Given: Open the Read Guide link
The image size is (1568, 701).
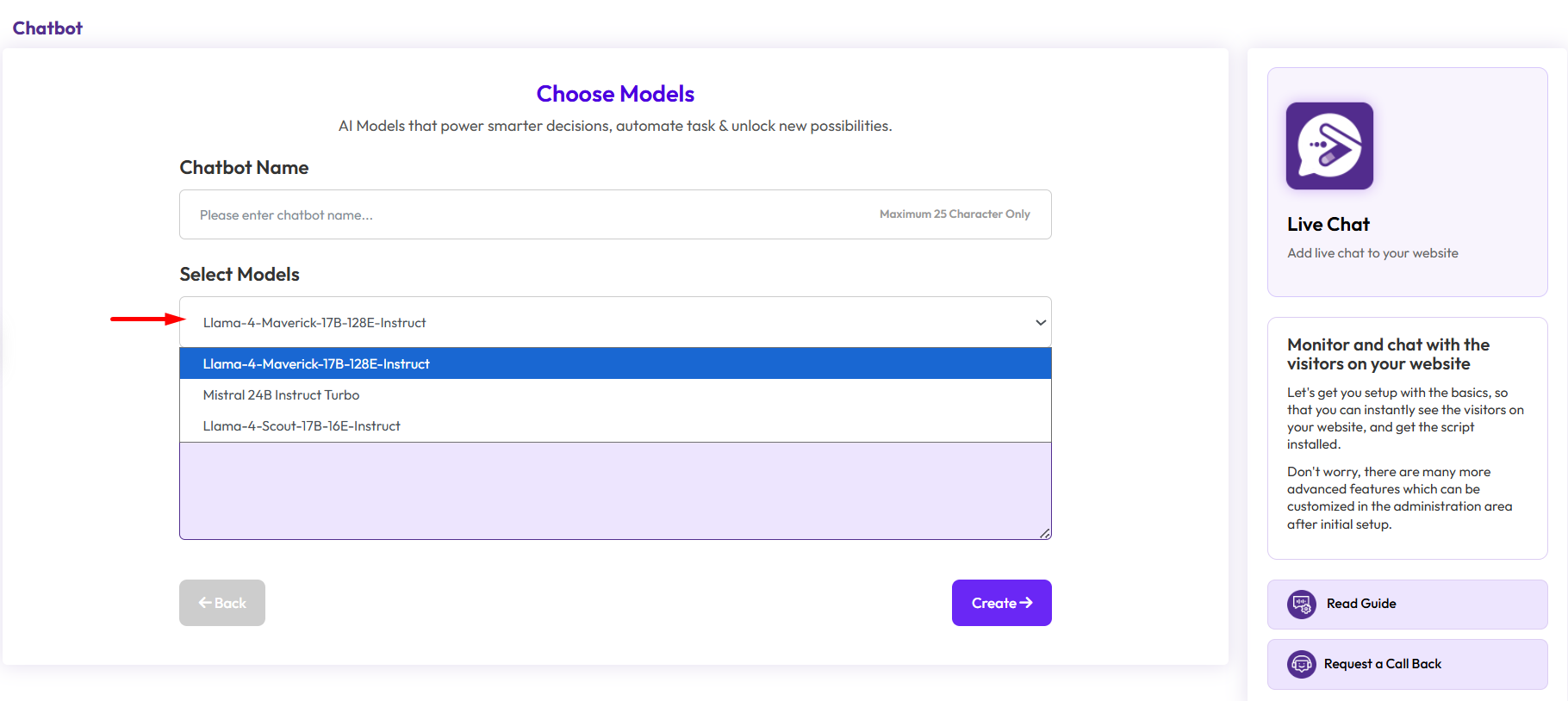Looking at the screenshot, I should [1361, 604].
